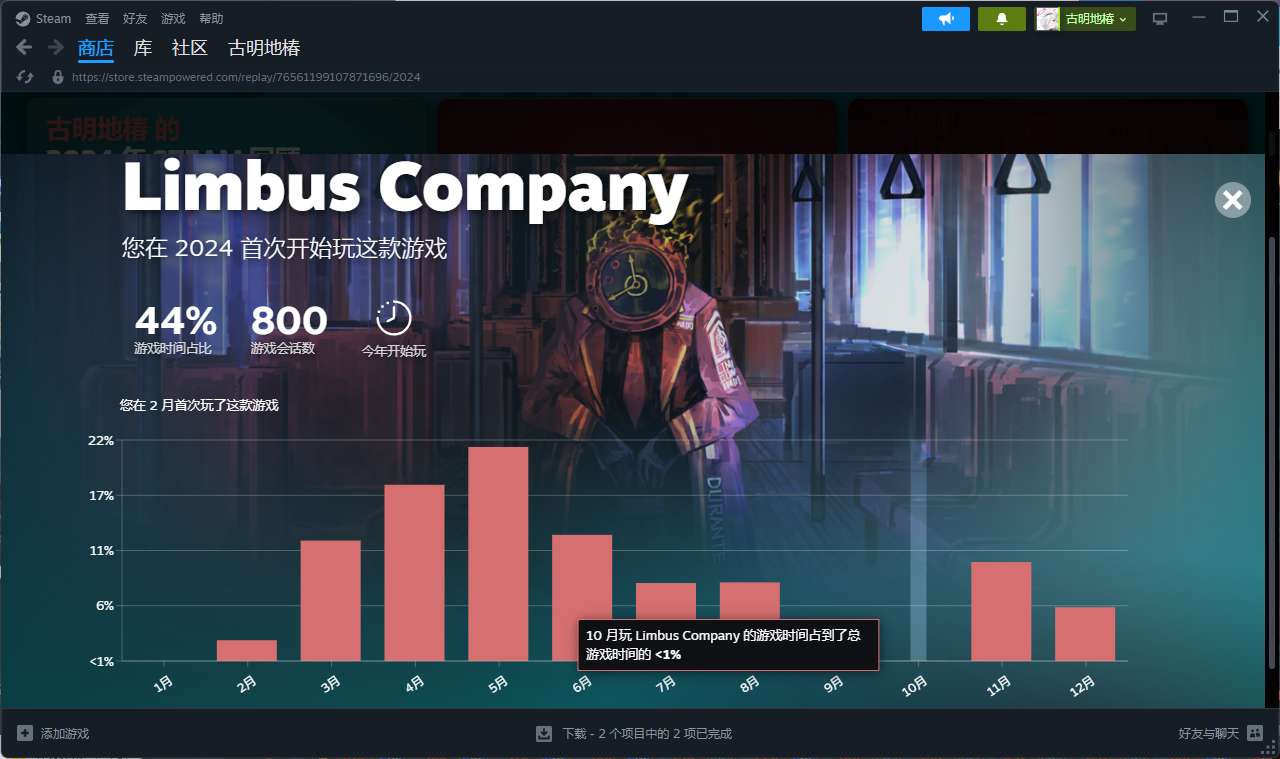Reload the page with refresh icon
Viewport: 1280px width, 759px height.
26,77
